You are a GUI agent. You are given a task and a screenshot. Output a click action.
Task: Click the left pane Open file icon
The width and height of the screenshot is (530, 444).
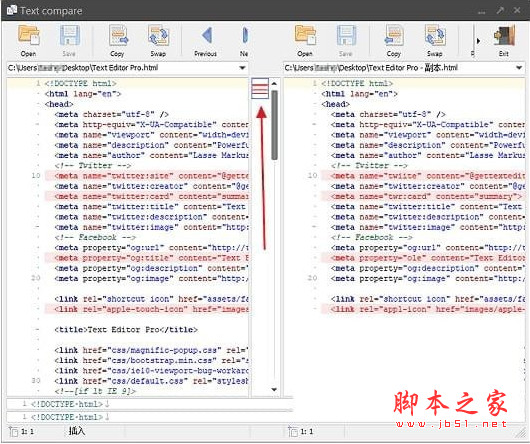[x=28, y=35]
